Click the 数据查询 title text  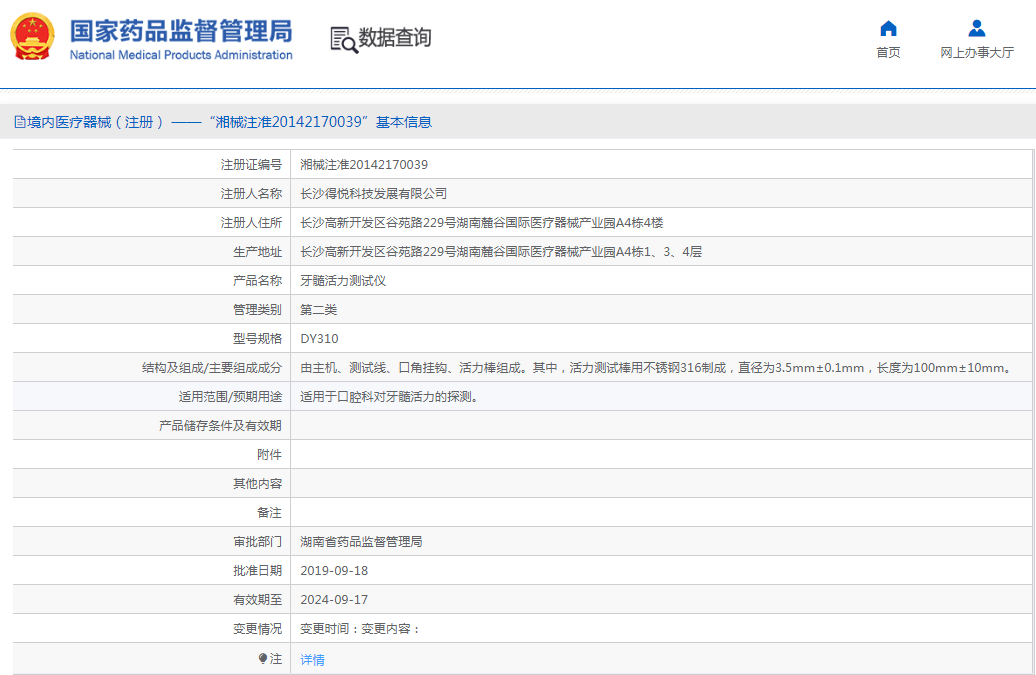(x=395, y=38)
